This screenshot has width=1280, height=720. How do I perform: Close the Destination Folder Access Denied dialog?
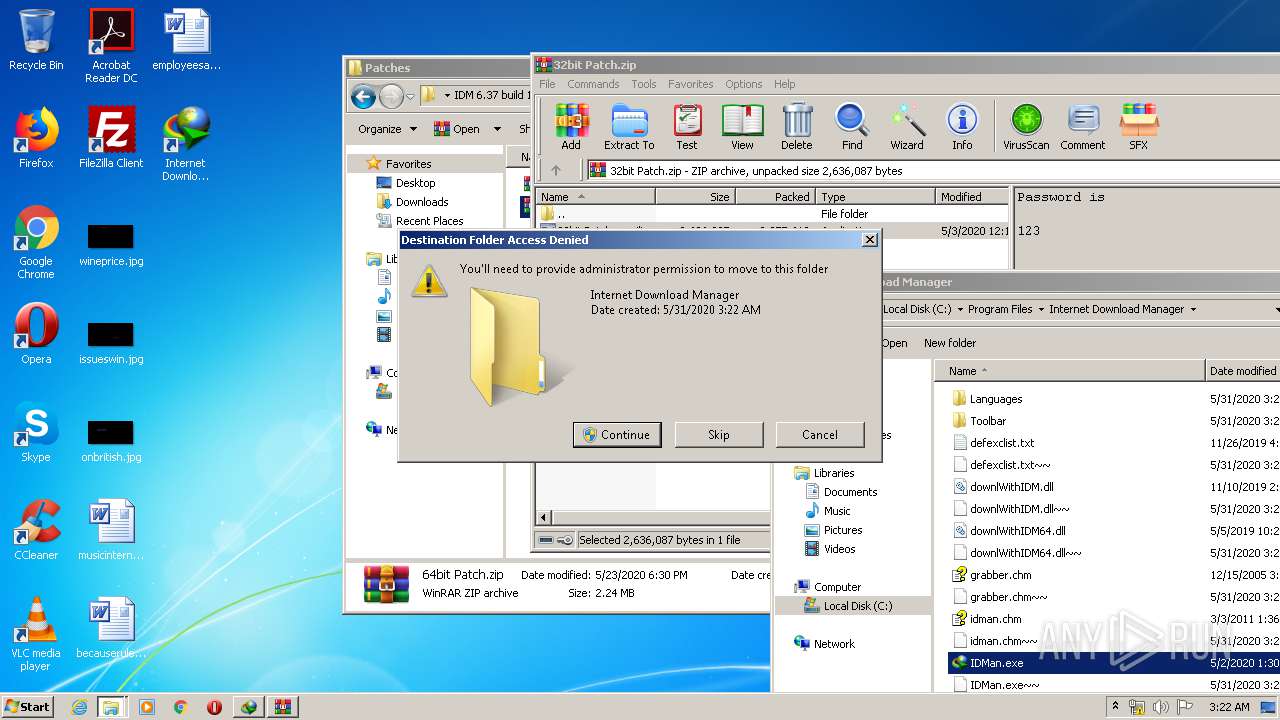point(870,240)
